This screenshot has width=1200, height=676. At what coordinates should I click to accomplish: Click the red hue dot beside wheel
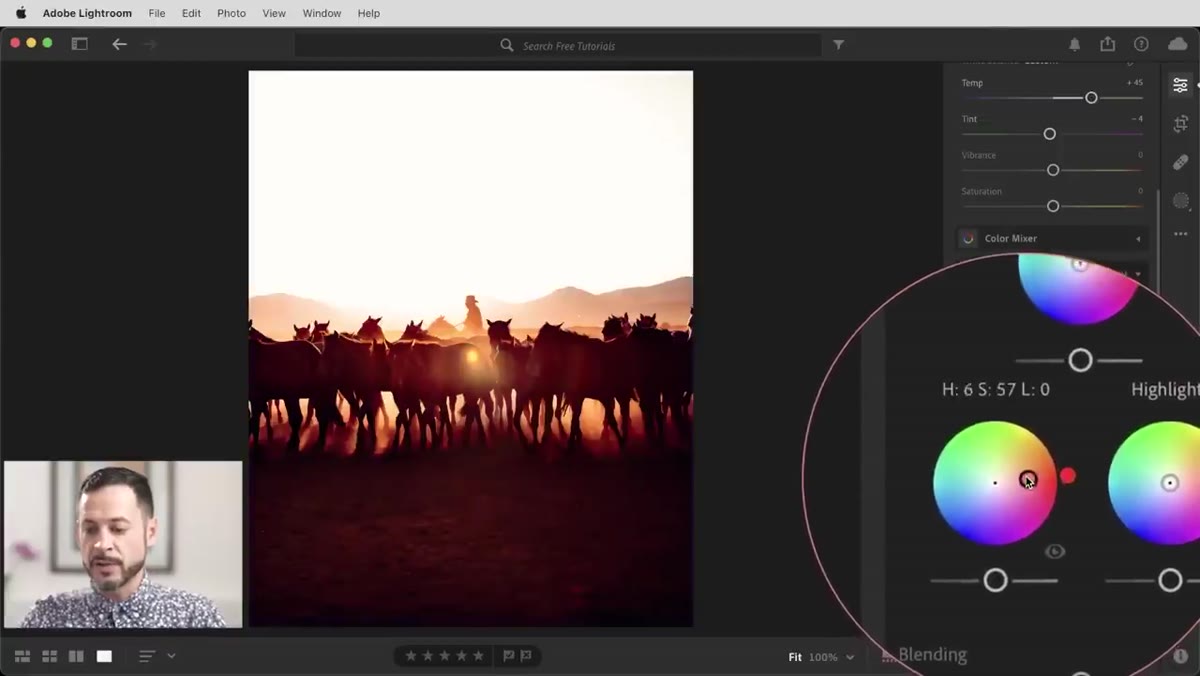pos(1067,476)
